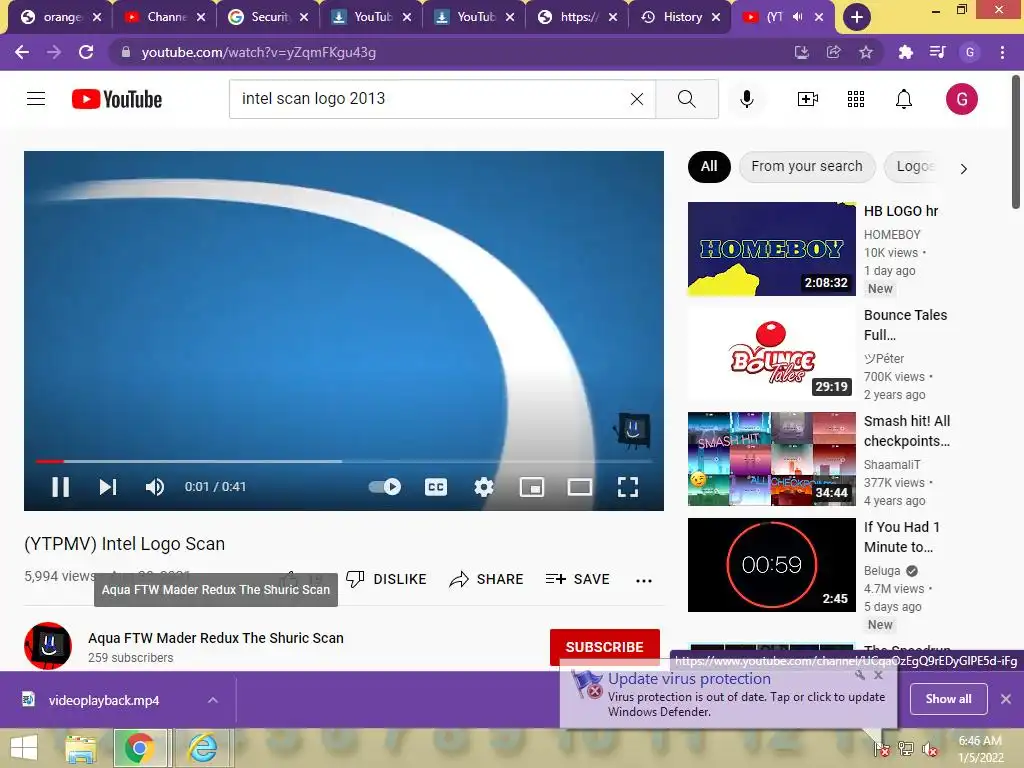
Task: Reload the current page
Action: pyautogui.click(x=86, y=52)
